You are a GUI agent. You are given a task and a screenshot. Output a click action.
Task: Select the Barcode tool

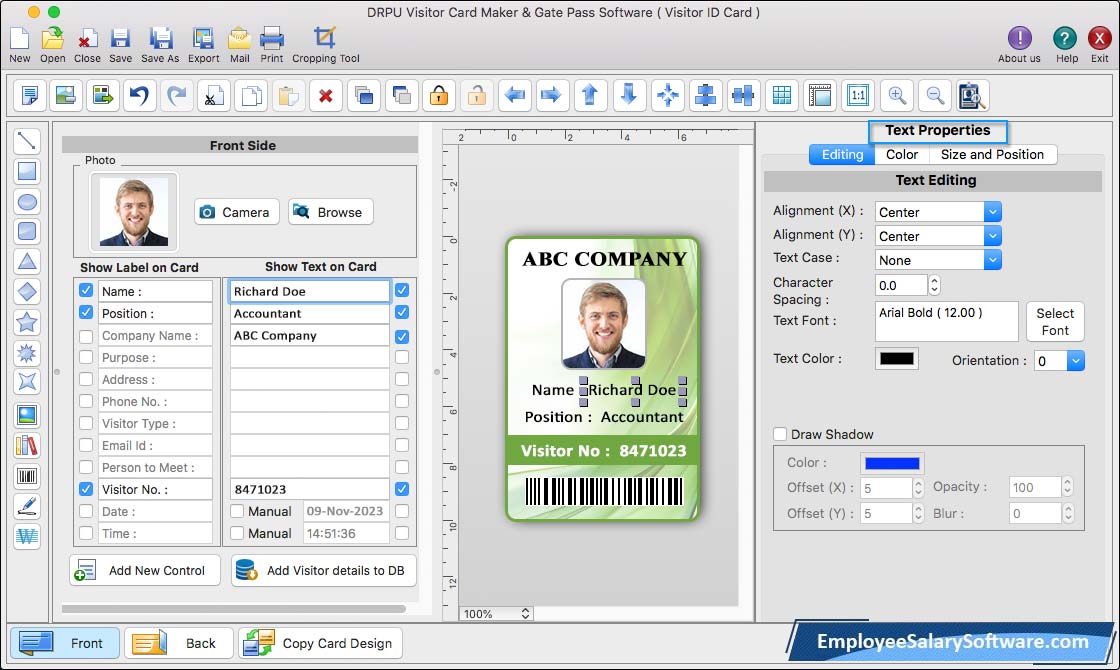click(x=26, y=476)
